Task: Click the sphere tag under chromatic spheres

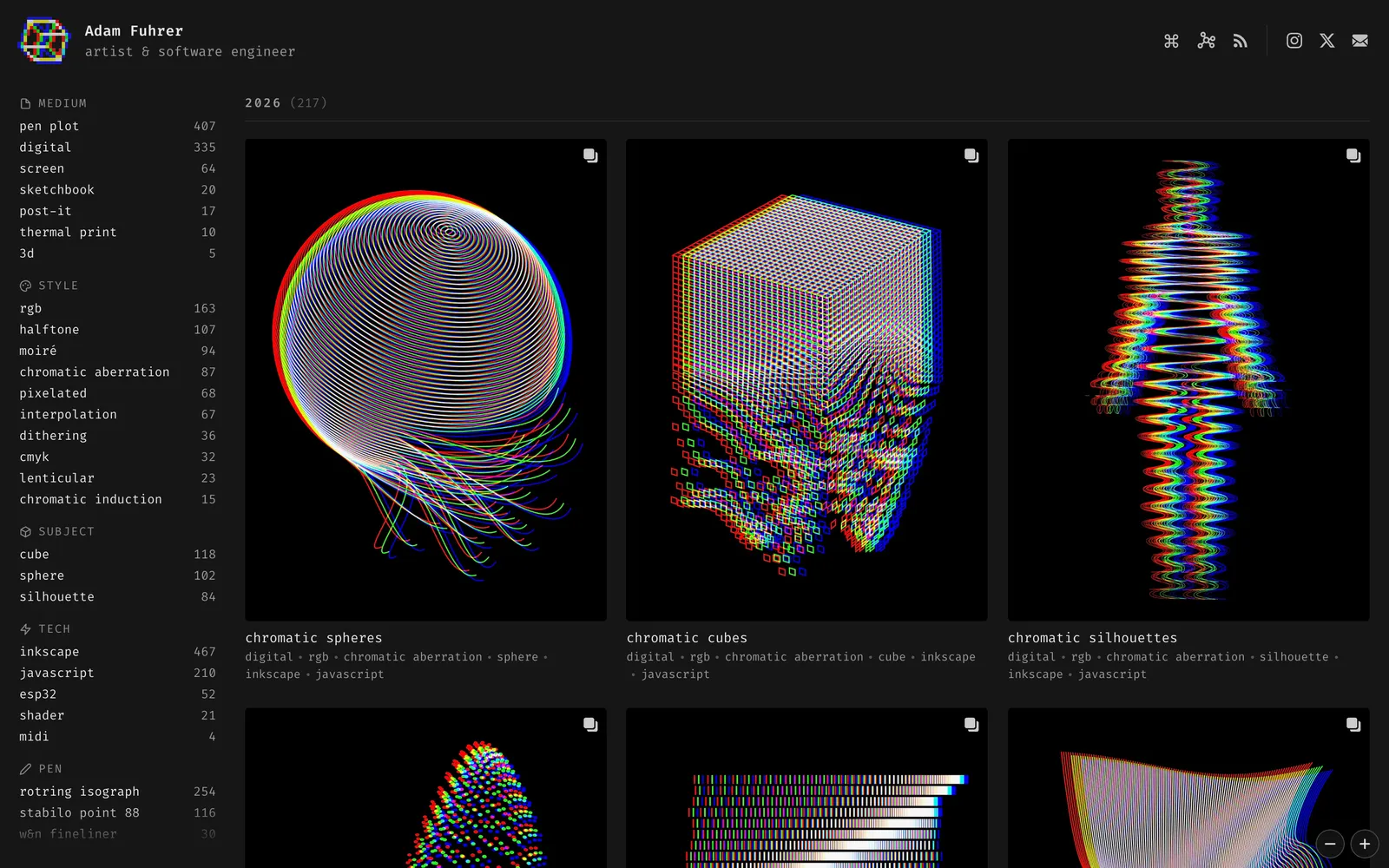Action: coord(517,657)
